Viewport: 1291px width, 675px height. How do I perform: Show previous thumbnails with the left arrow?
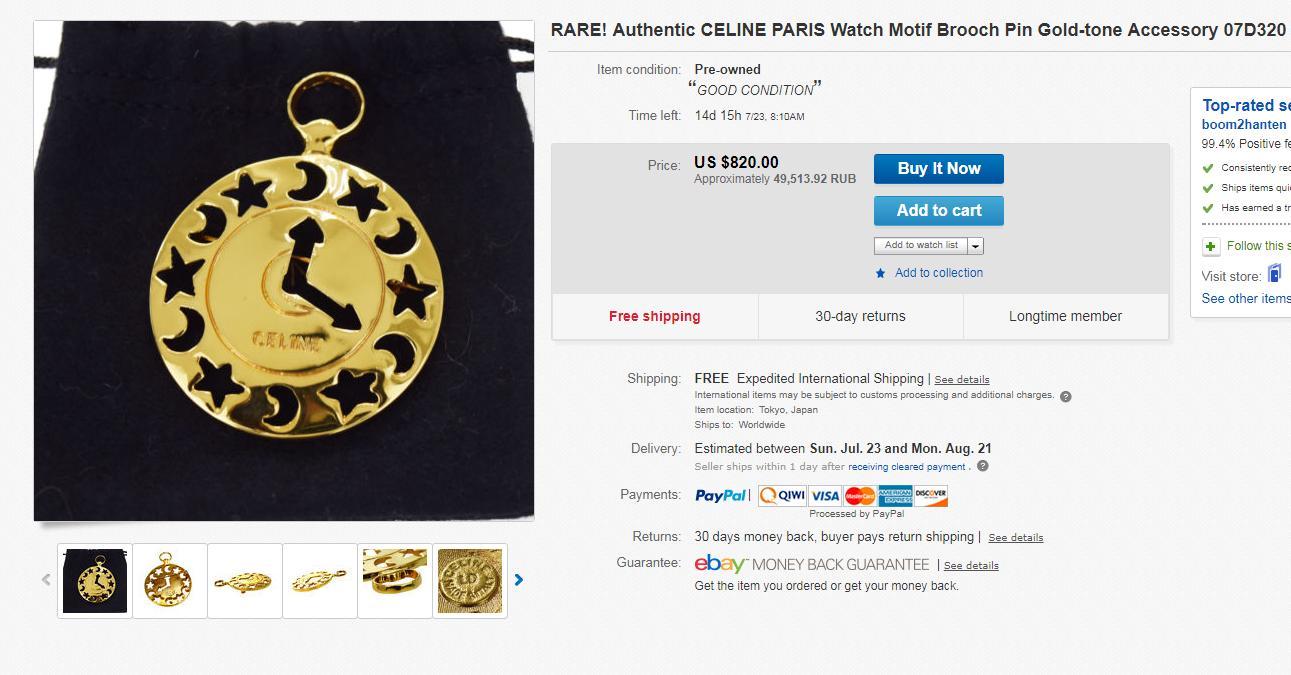(x=46, y=579)
